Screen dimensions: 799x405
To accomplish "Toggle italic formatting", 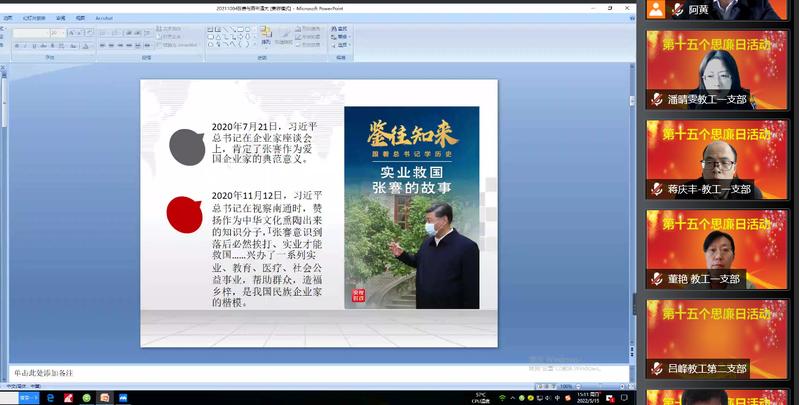I will pos(25,46).
